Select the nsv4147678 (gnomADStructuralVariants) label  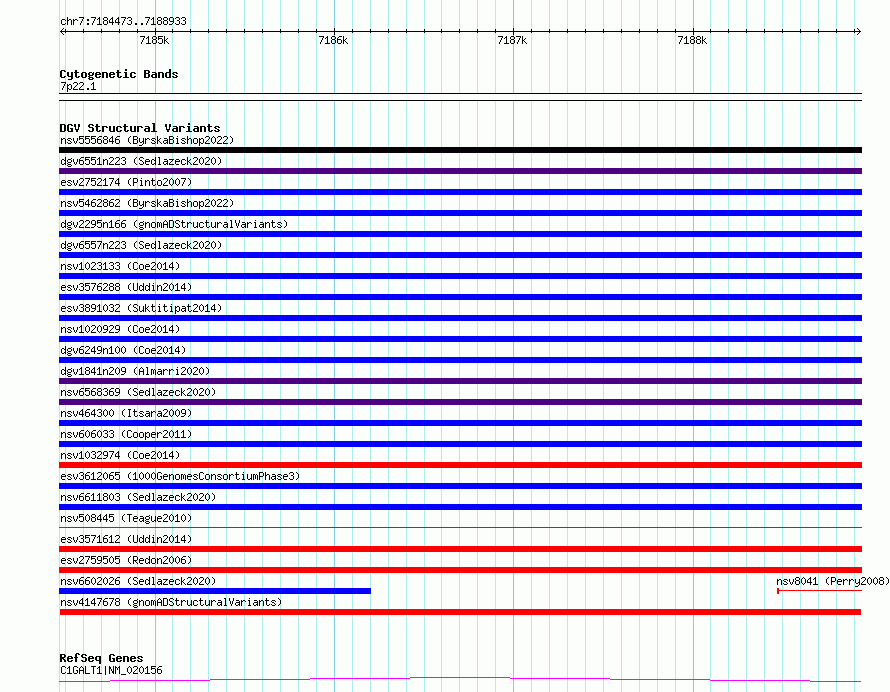click(171, 602)
